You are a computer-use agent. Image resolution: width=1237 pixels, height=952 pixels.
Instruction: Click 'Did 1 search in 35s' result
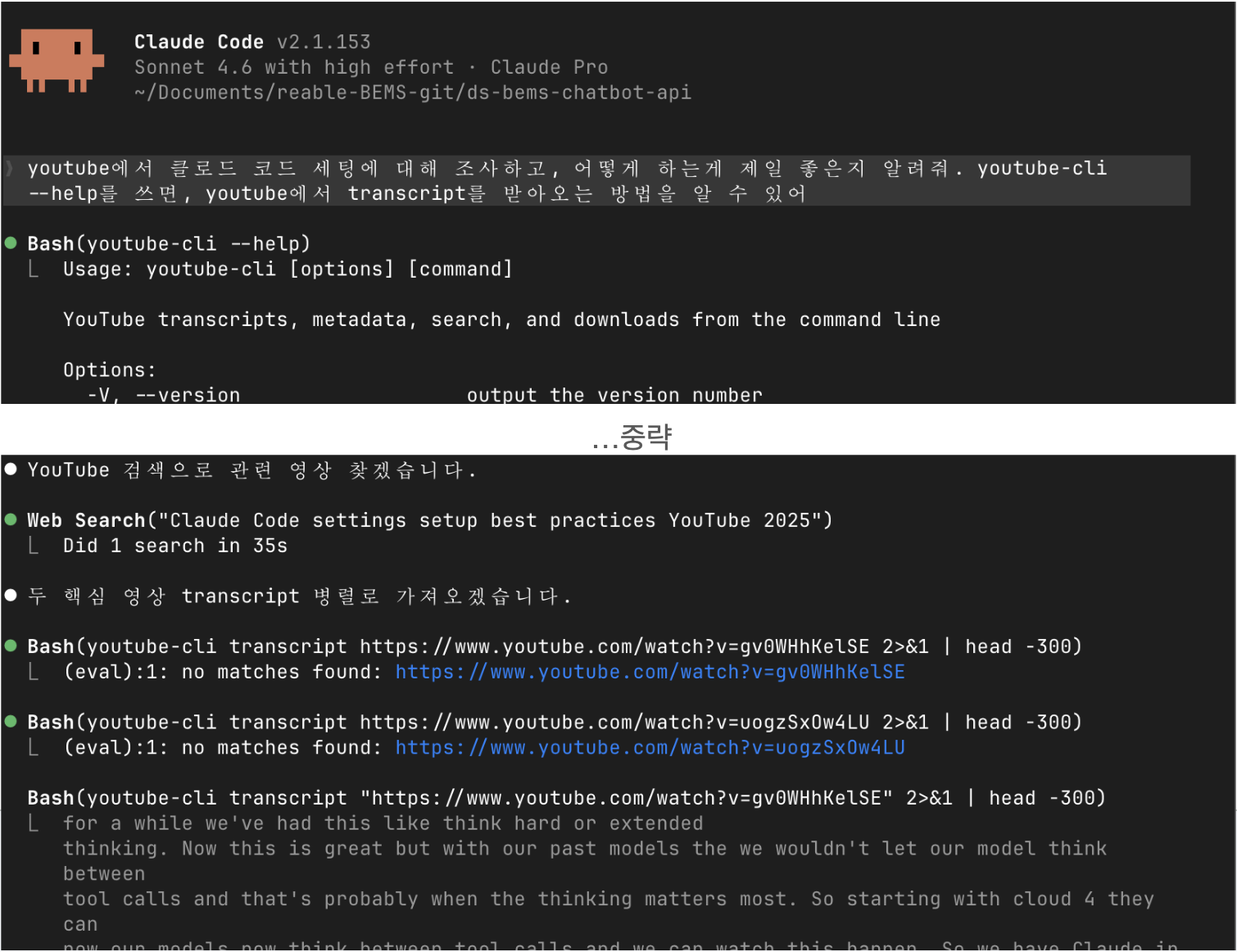click(175, 546)
